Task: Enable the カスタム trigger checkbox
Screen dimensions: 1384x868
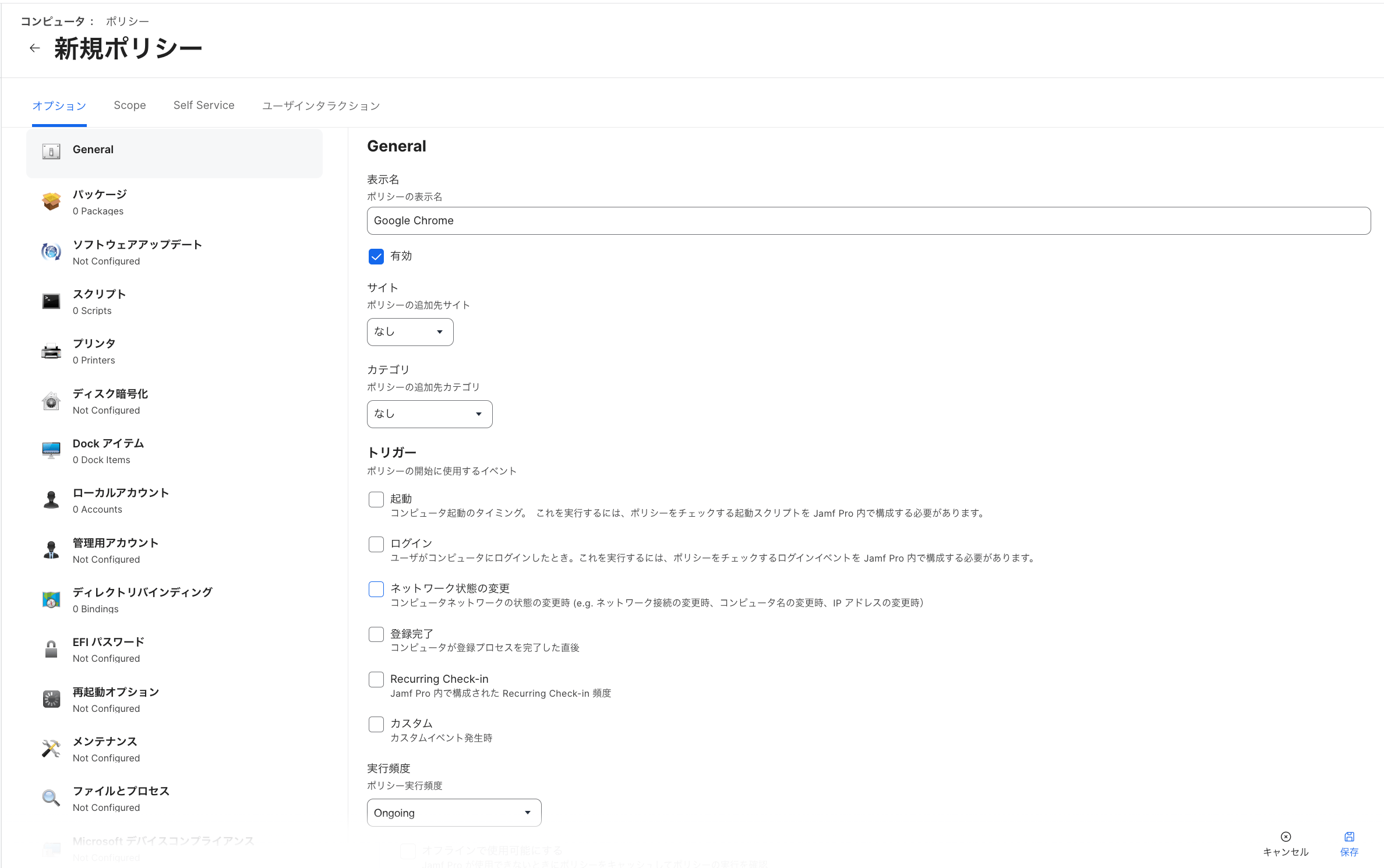Action: [x=376, y=724]
